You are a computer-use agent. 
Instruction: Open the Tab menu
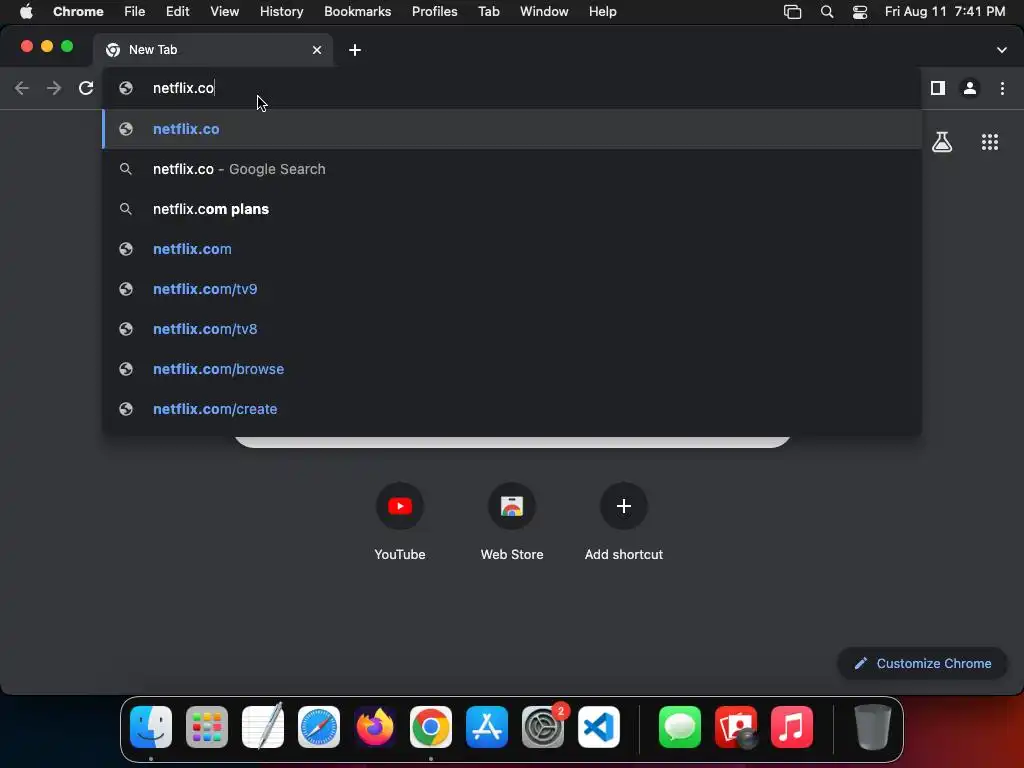(488, 12)
